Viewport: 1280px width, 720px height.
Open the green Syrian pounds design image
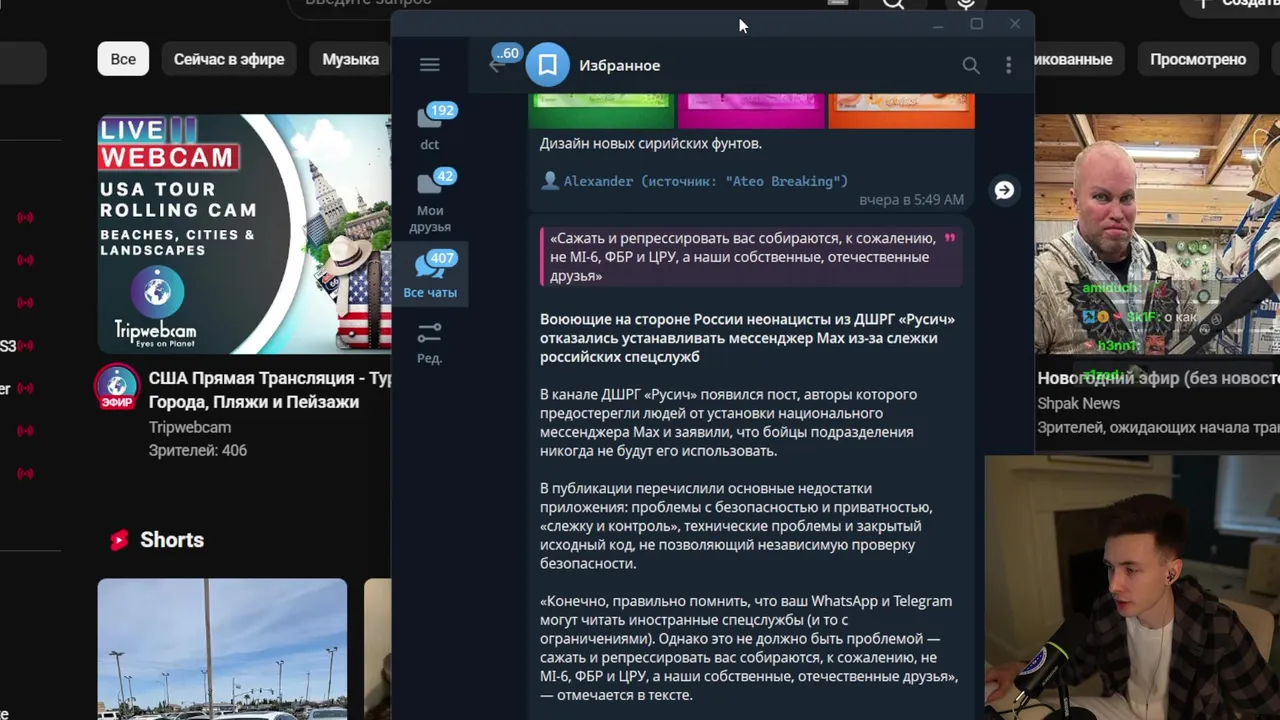[x=601, y=110]
